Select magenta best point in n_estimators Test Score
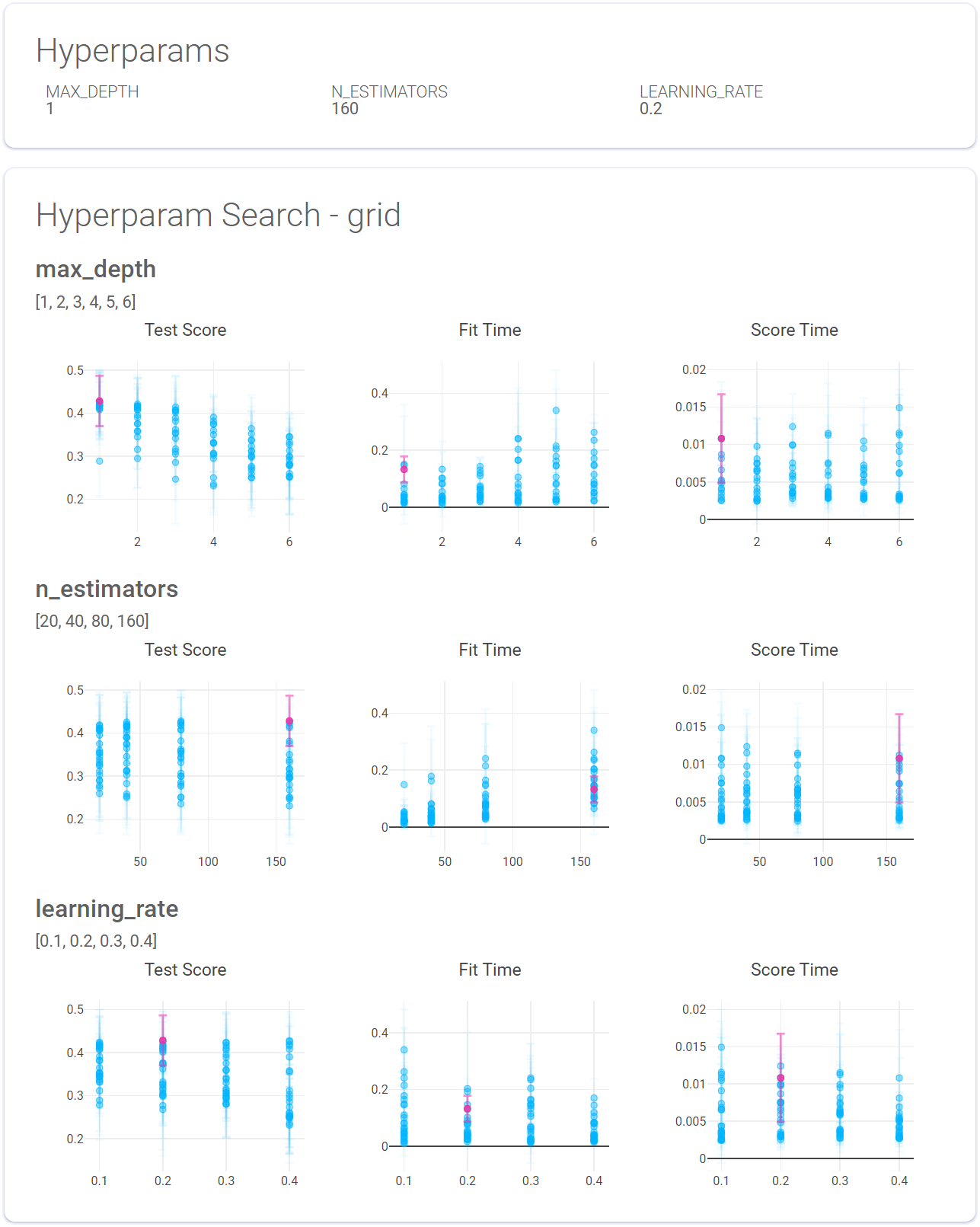The width and height of the screenshot is (980, 1227). 289,721
